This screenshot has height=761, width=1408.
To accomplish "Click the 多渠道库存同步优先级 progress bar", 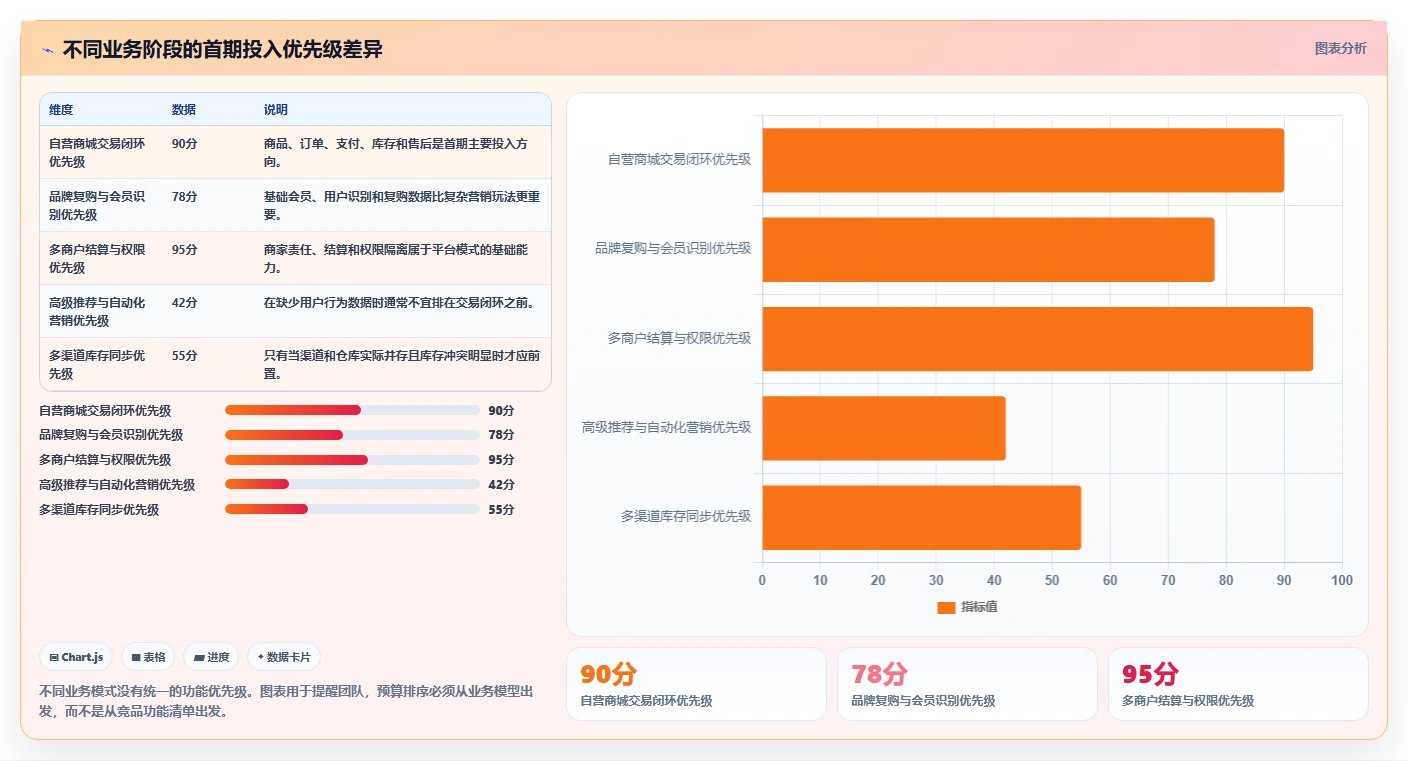I will 352,509.
